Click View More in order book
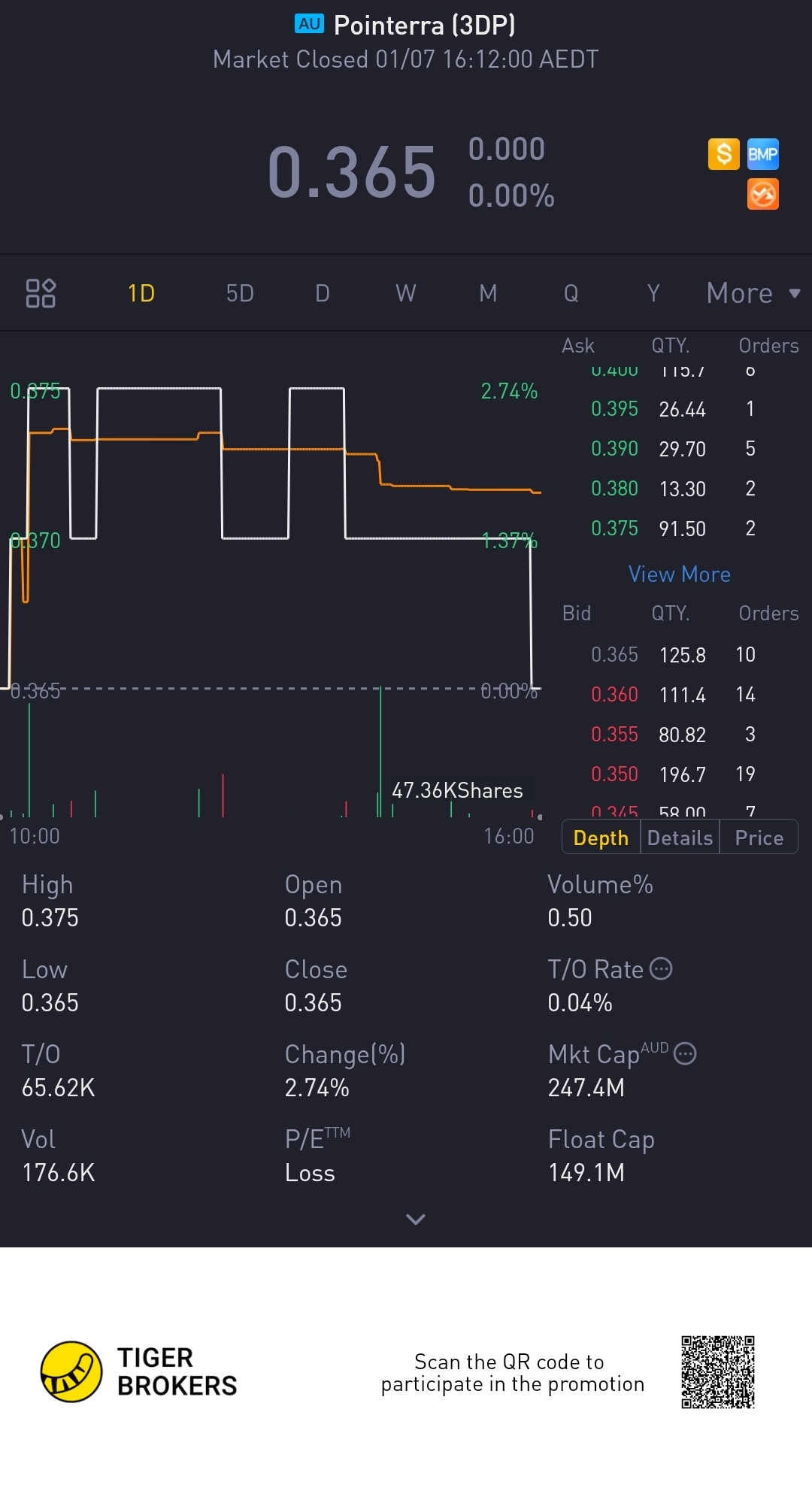The width and height of the screenshot is (812, 1497). 679,574
